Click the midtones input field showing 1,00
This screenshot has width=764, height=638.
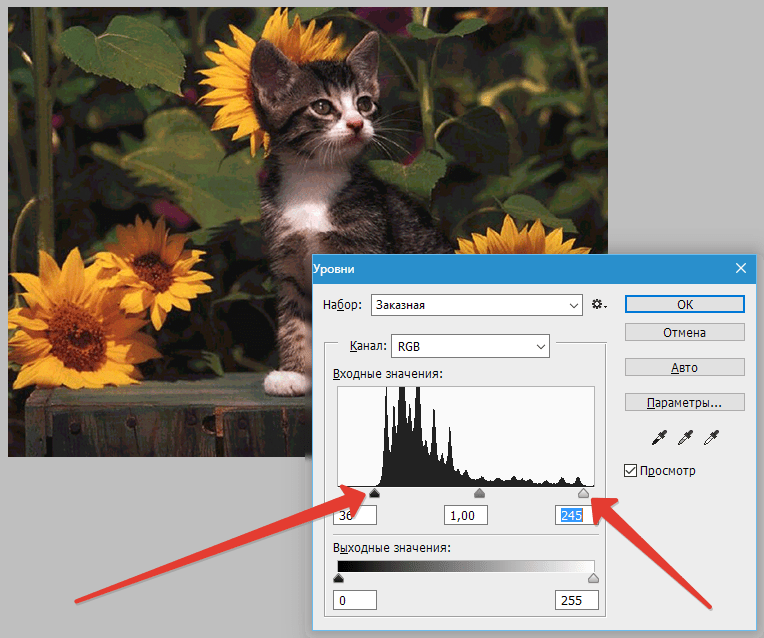[466, 515]
